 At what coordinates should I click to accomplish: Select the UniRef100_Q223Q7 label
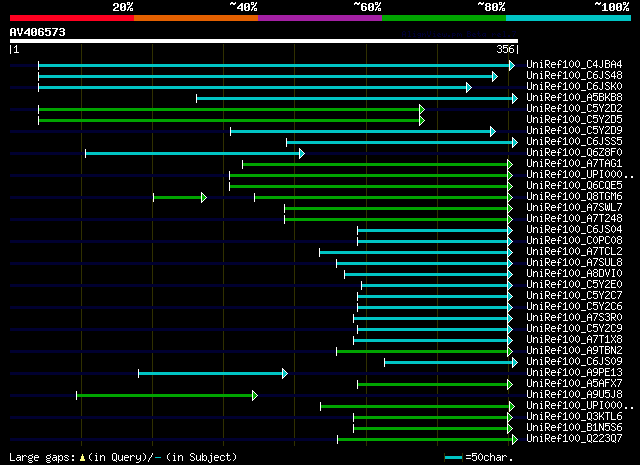[x=574, y=439]
